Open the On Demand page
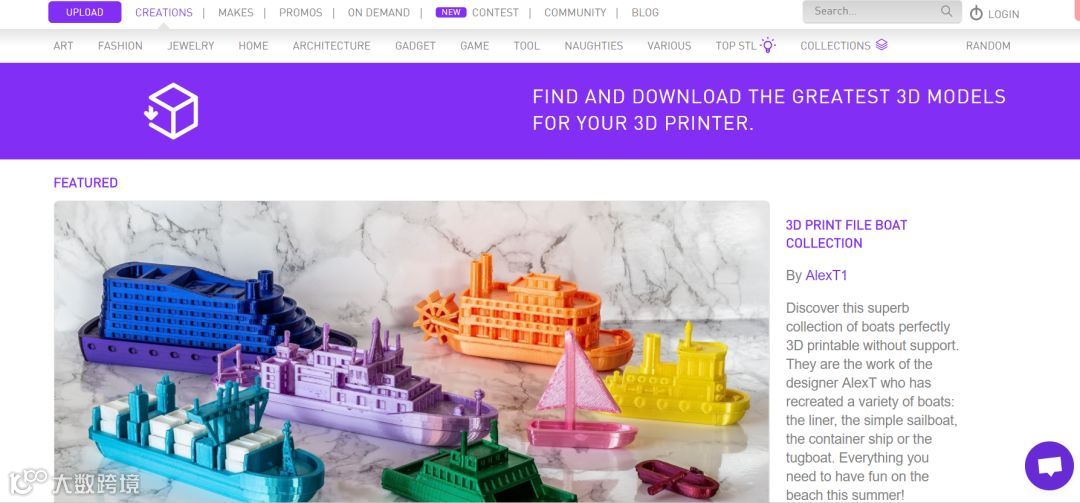 coord(379,12)
